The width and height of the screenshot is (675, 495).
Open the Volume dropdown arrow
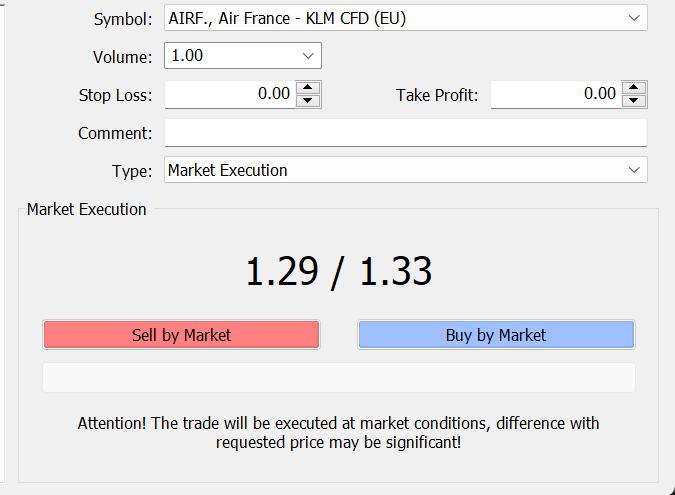[307, 56]
